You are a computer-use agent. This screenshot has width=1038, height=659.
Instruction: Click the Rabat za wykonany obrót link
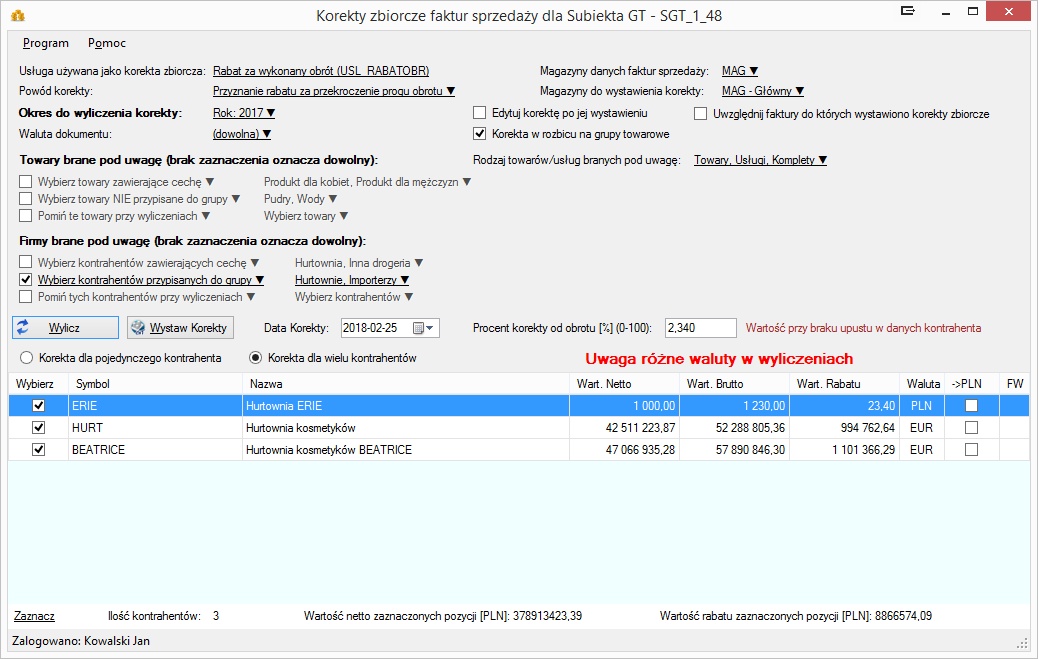pyautogui.click(x=321, y=71)
